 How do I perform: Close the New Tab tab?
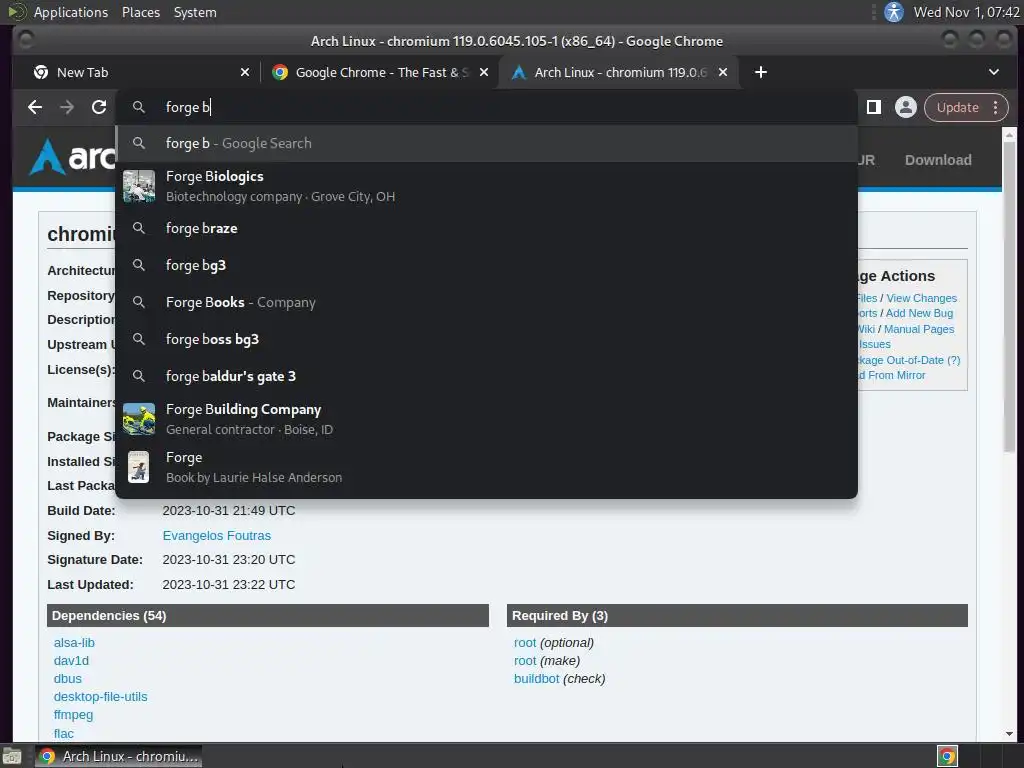point(245,72)
